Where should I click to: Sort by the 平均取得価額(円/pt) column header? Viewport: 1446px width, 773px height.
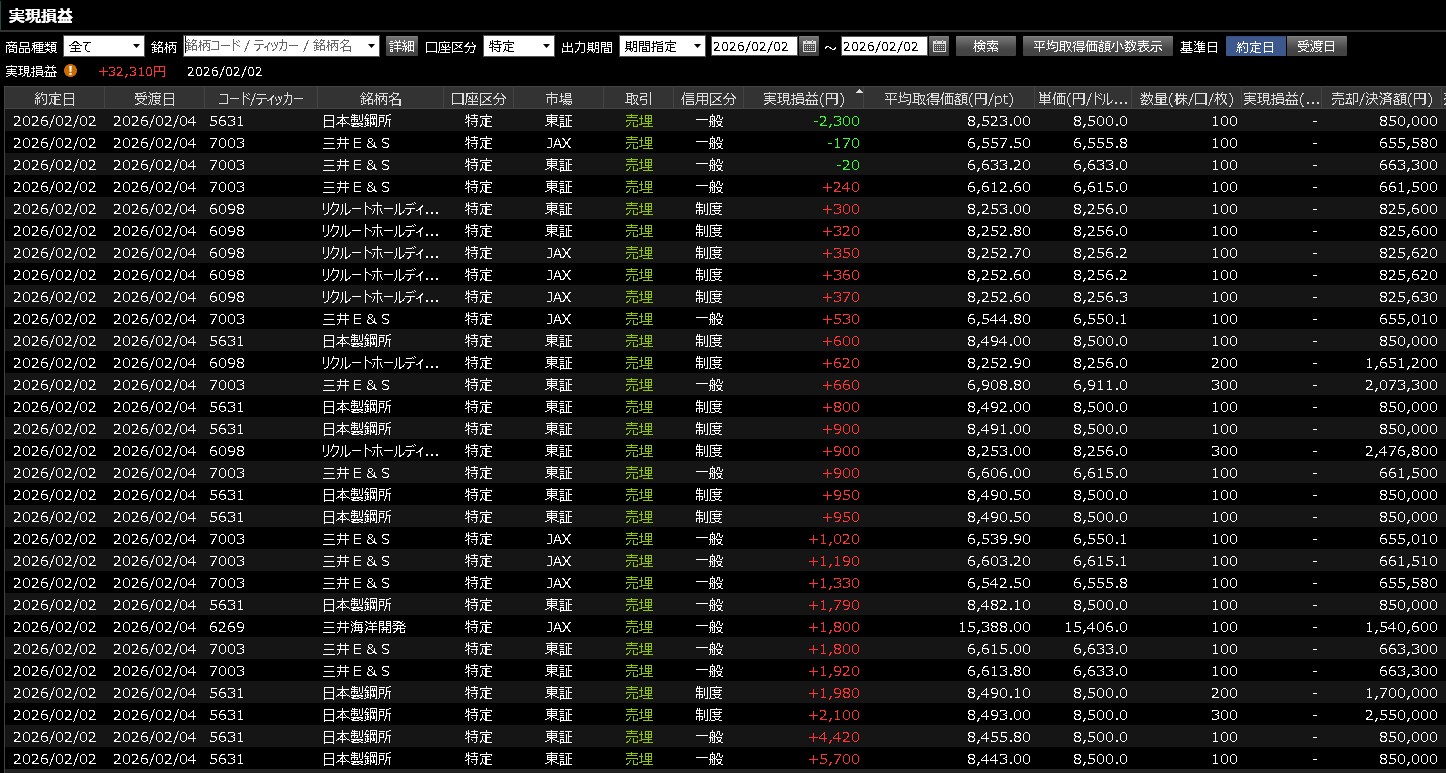click(949, 98)
